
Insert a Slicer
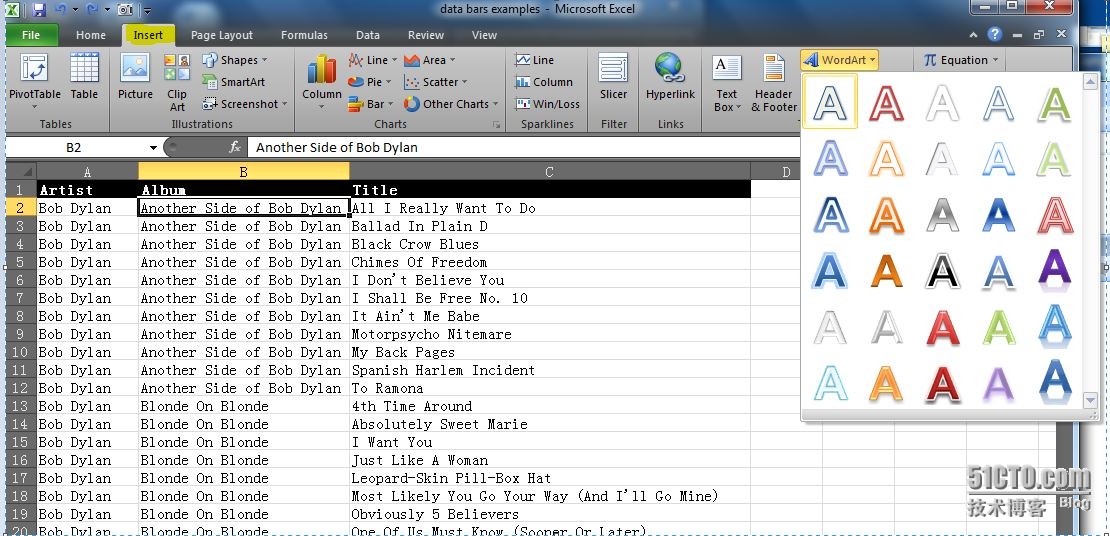[x=613, y=78]
